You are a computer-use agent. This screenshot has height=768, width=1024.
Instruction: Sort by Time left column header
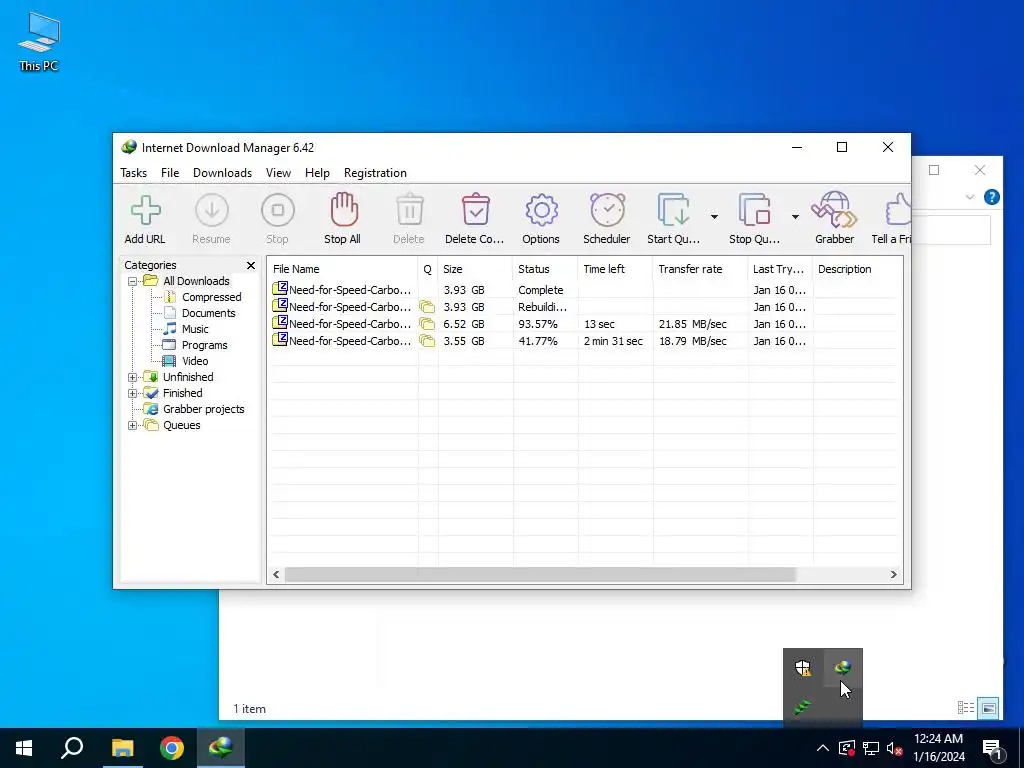pyautogui.click(x=615, y=269)
